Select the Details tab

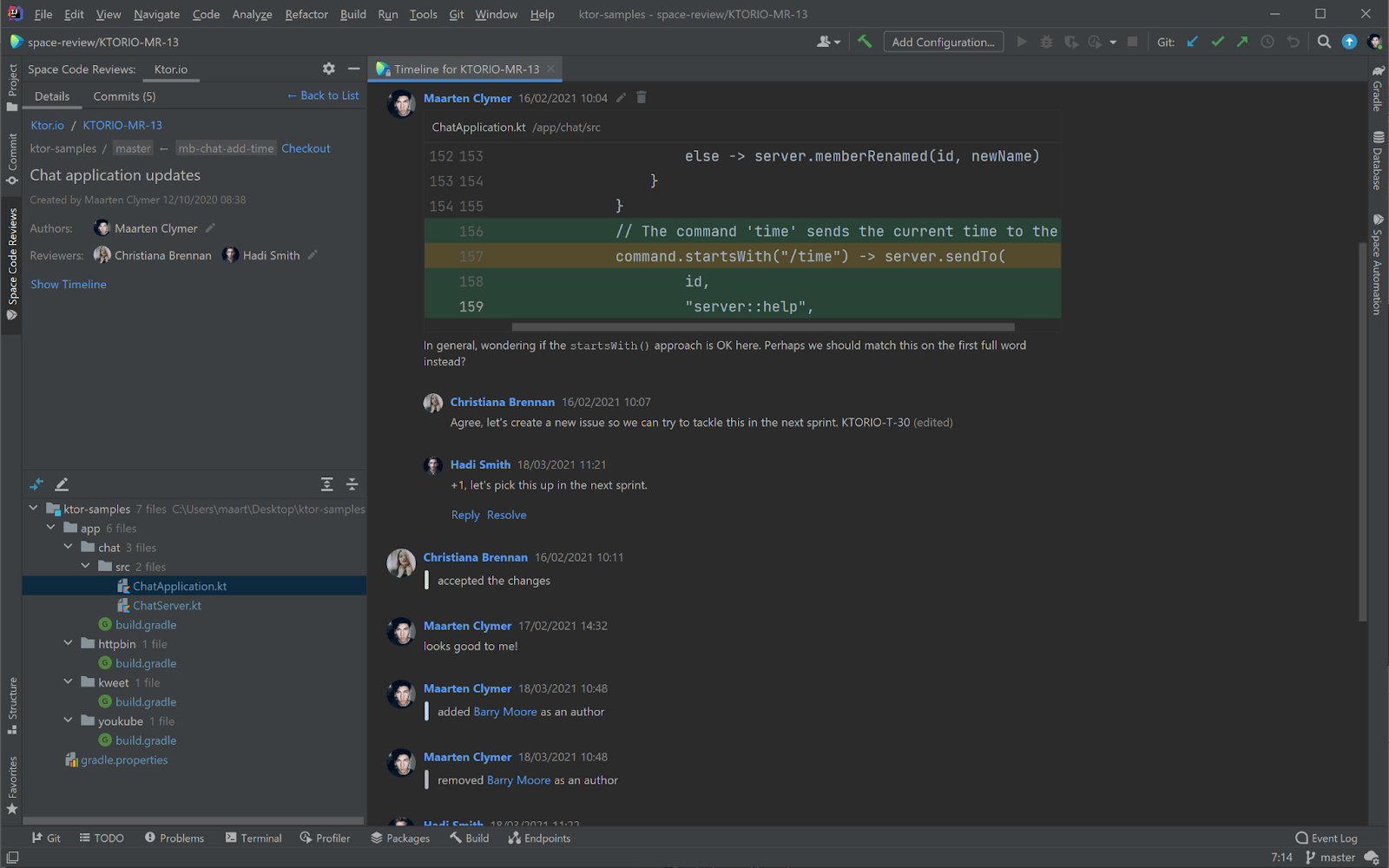[x=52, y=96]
